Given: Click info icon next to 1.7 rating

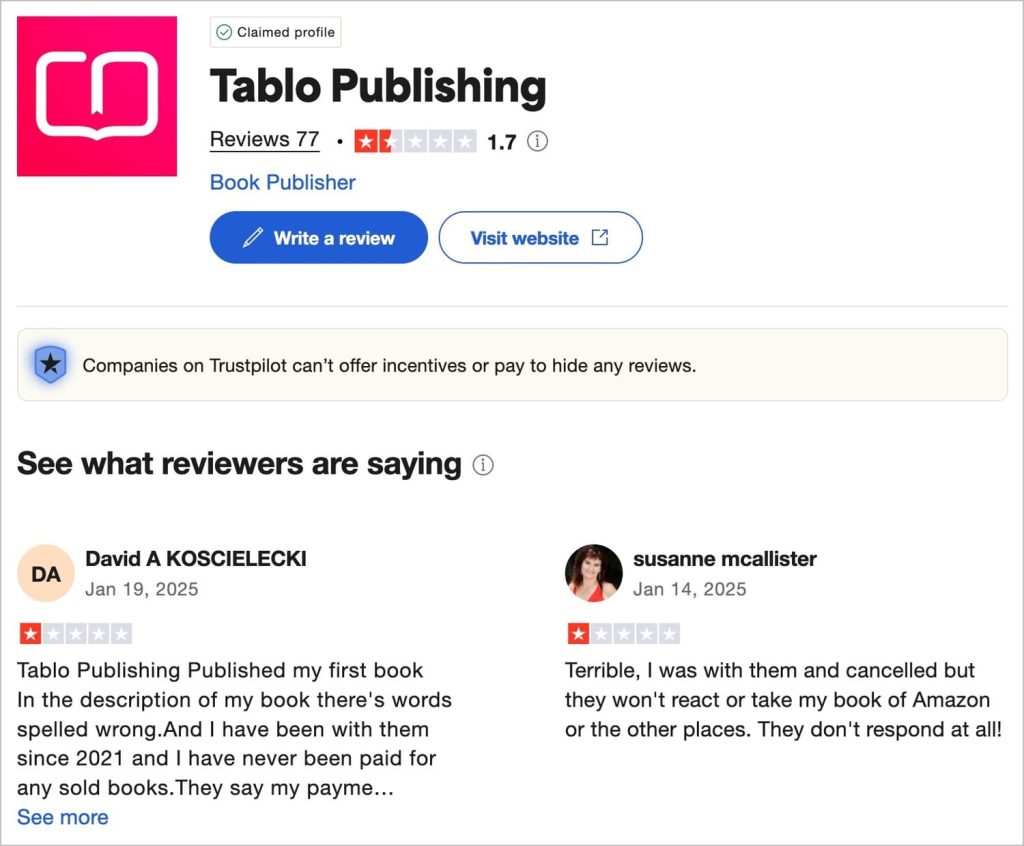Looking at the screenshot, I should click(537, 141).
